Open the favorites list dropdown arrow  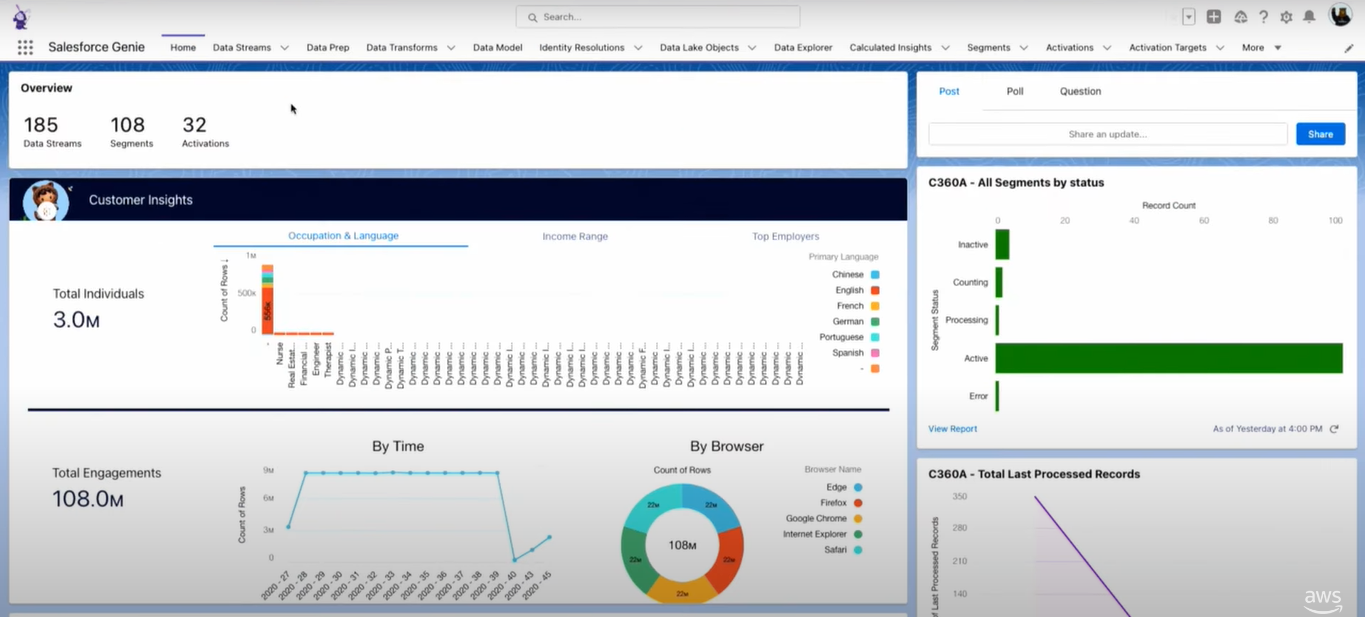[1189, 17]
